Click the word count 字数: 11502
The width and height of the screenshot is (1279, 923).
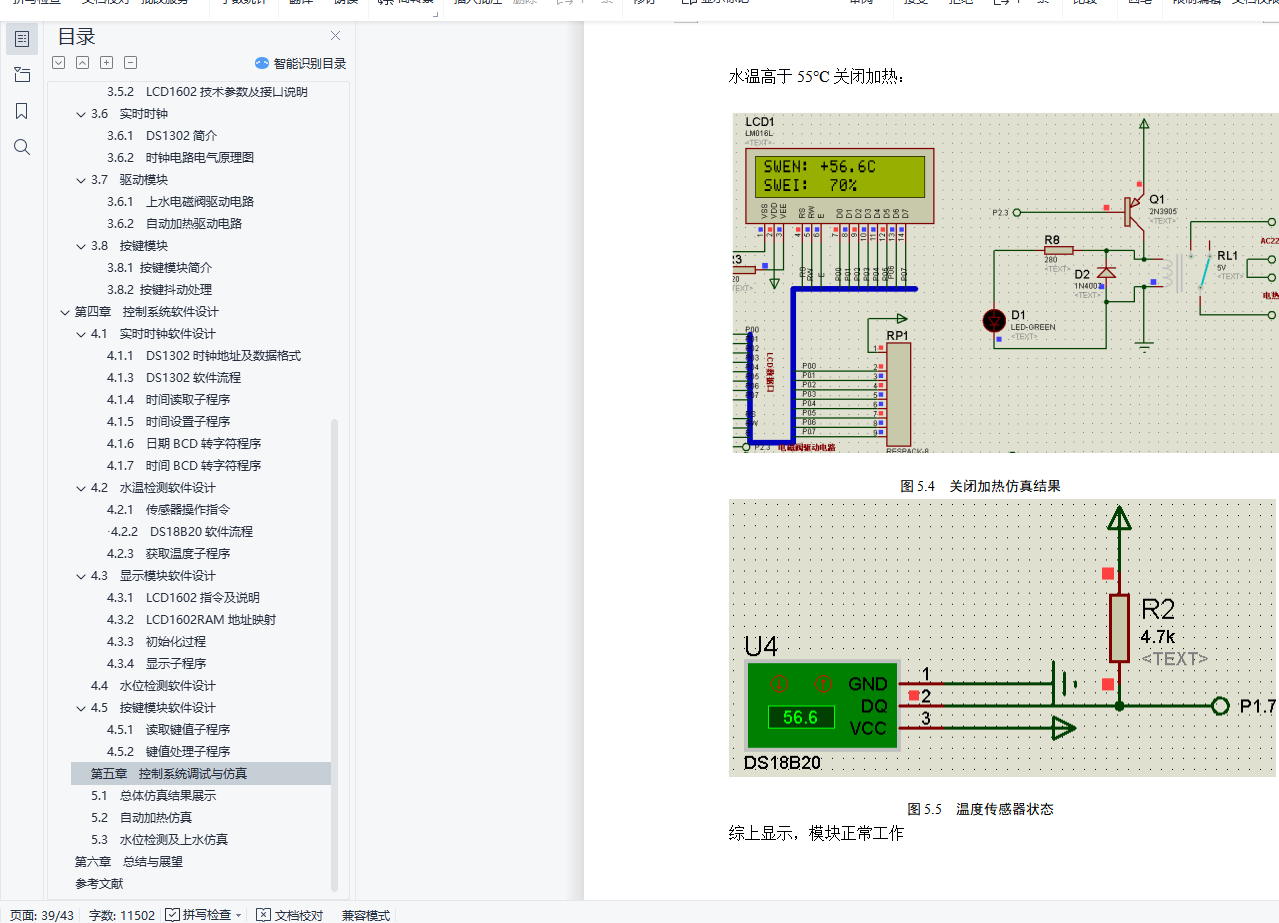(122, 914)
